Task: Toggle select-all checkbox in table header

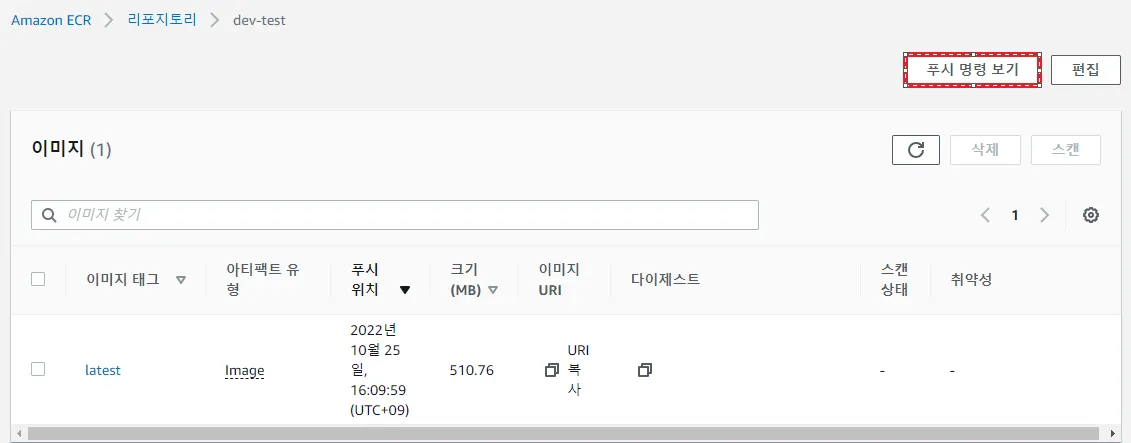Action: (38, 279)
